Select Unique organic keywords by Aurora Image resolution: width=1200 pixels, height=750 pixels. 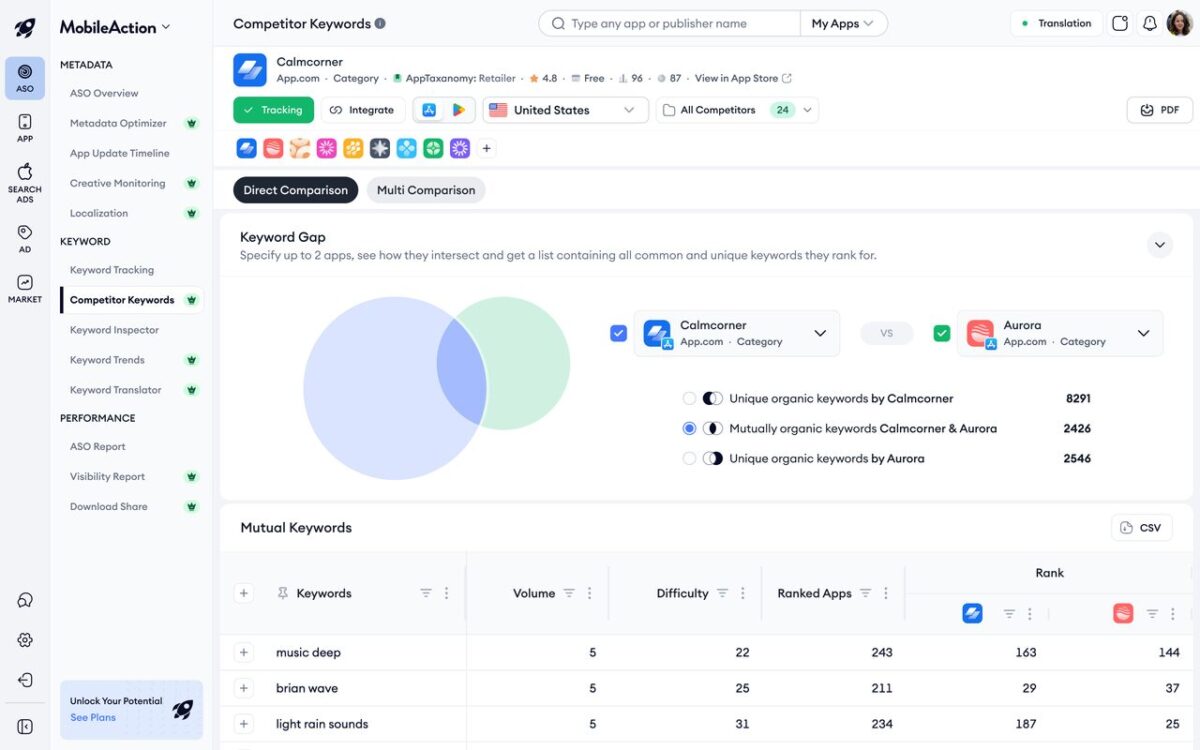tap(689, 458)
